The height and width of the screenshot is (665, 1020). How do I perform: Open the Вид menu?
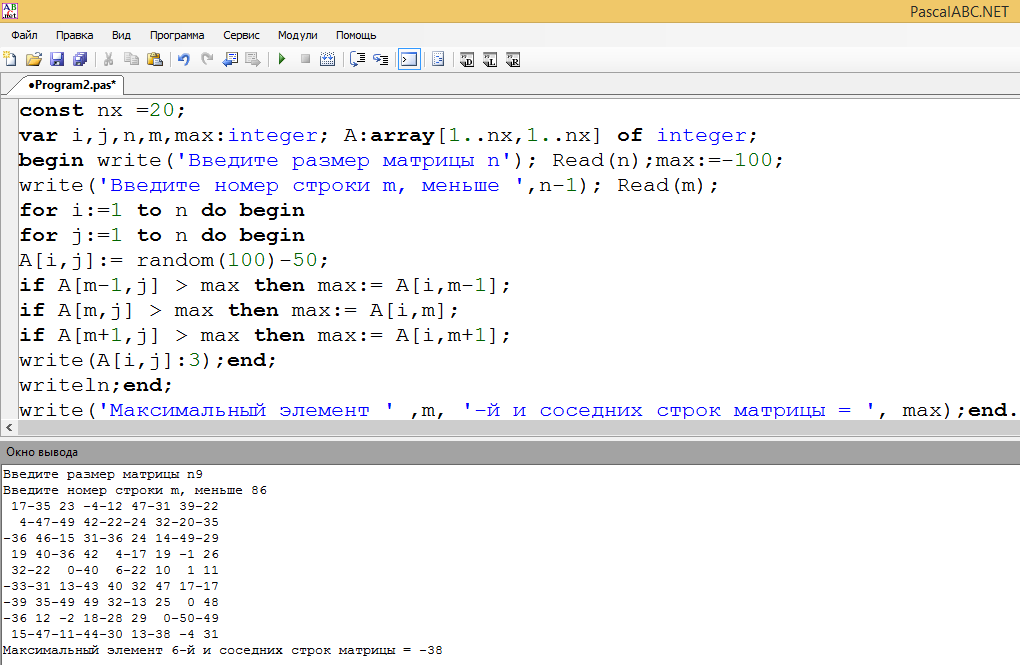tap(121, 35)
